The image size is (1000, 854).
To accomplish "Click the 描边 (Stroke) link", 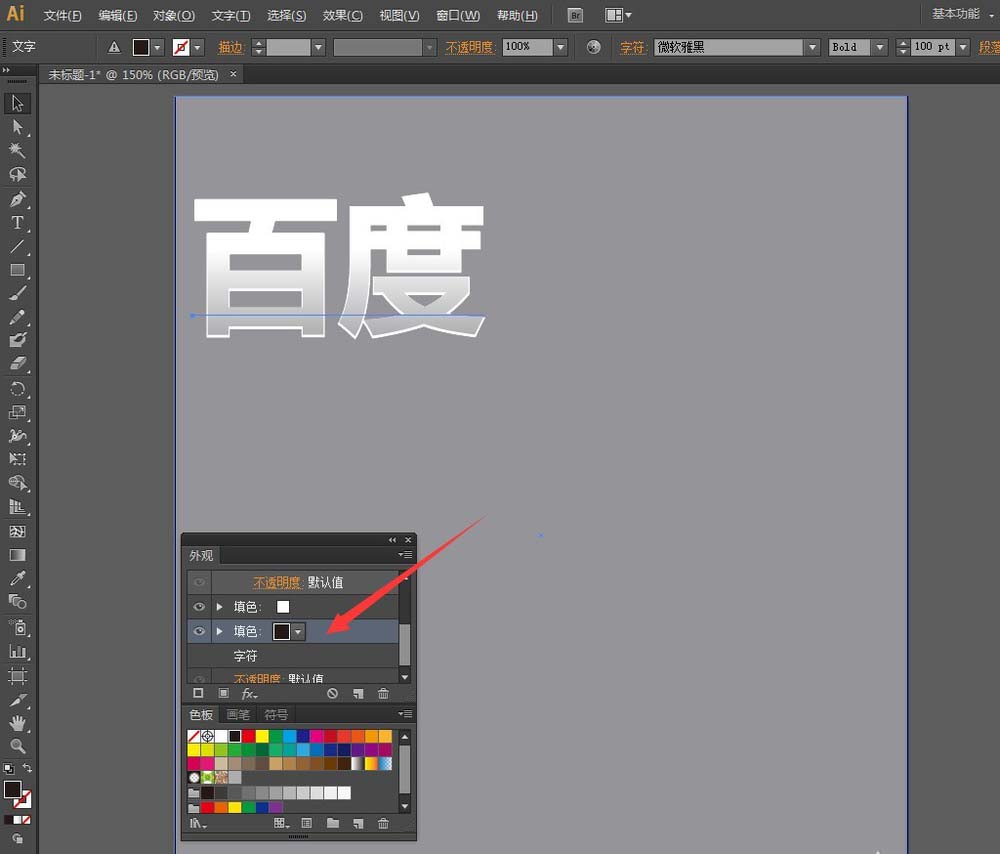I will [x=231, y=47].
